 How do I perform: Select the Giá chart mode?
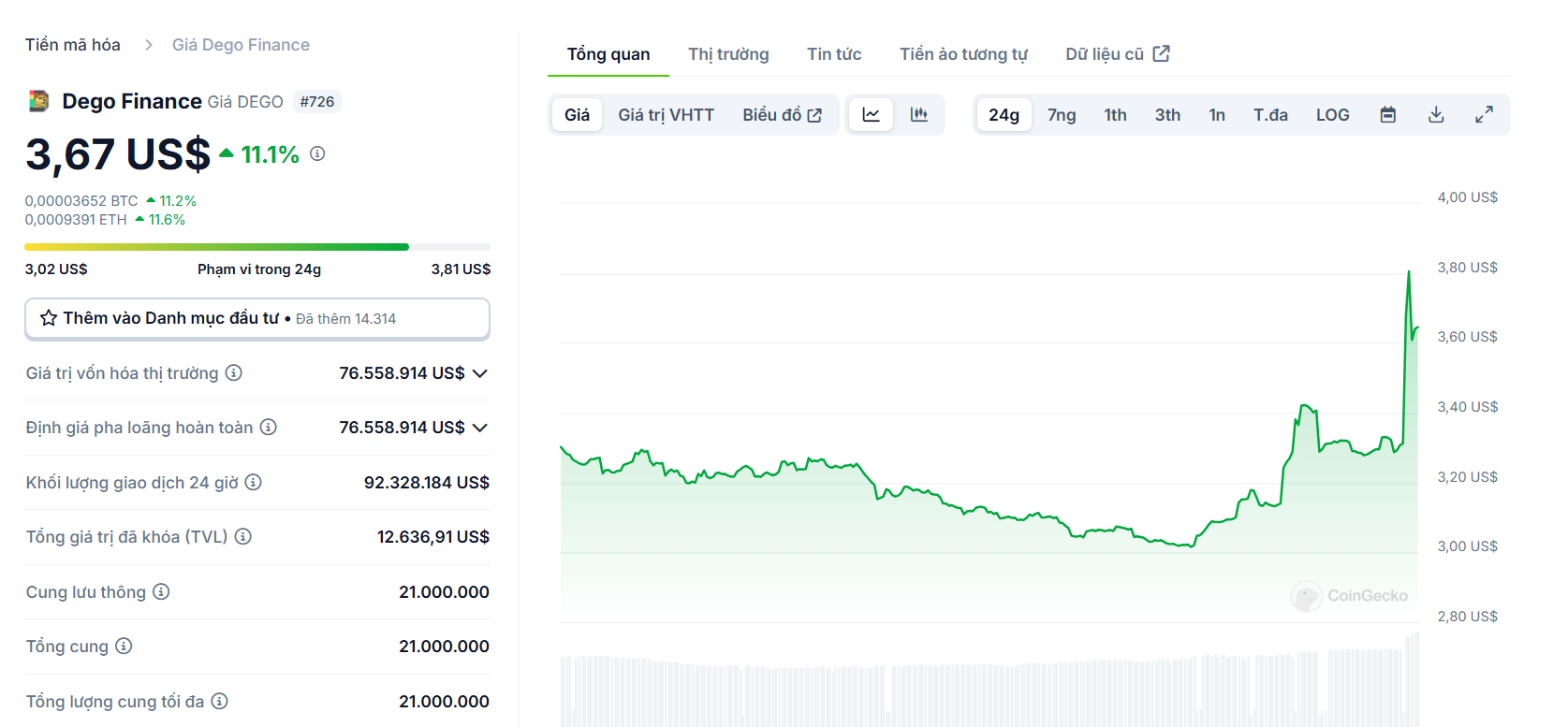pyautogui.click(x=577, y=115)
